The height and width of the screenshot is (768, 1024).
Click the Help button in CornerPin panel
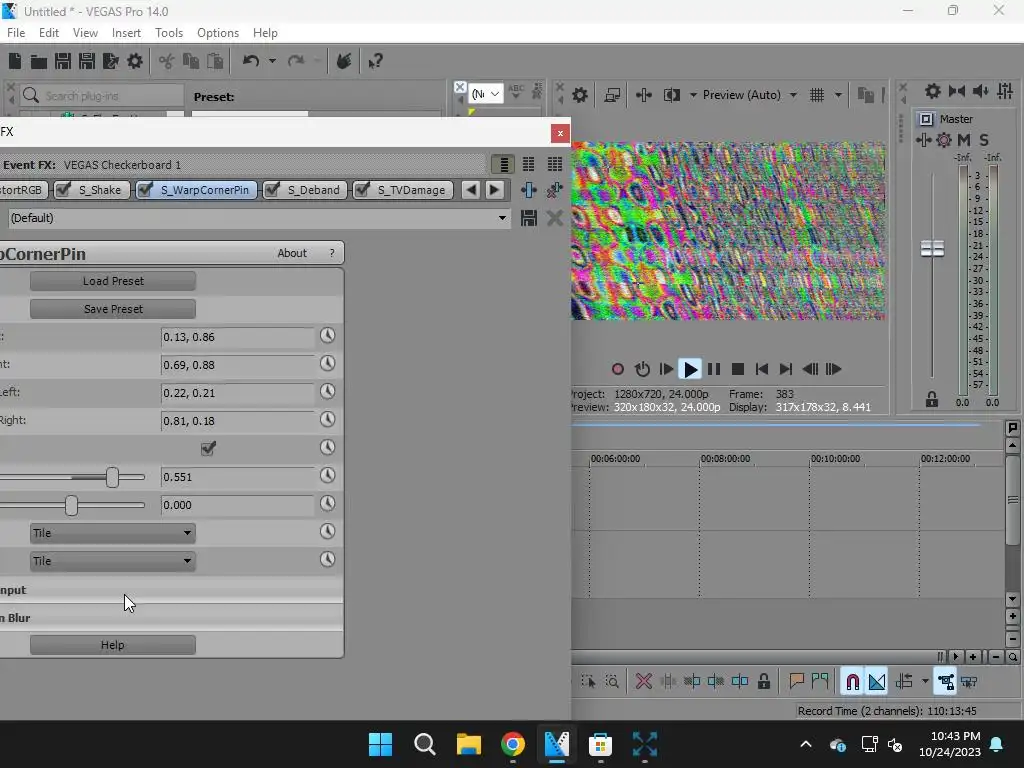pyautogui.click(x=112, y=645)
